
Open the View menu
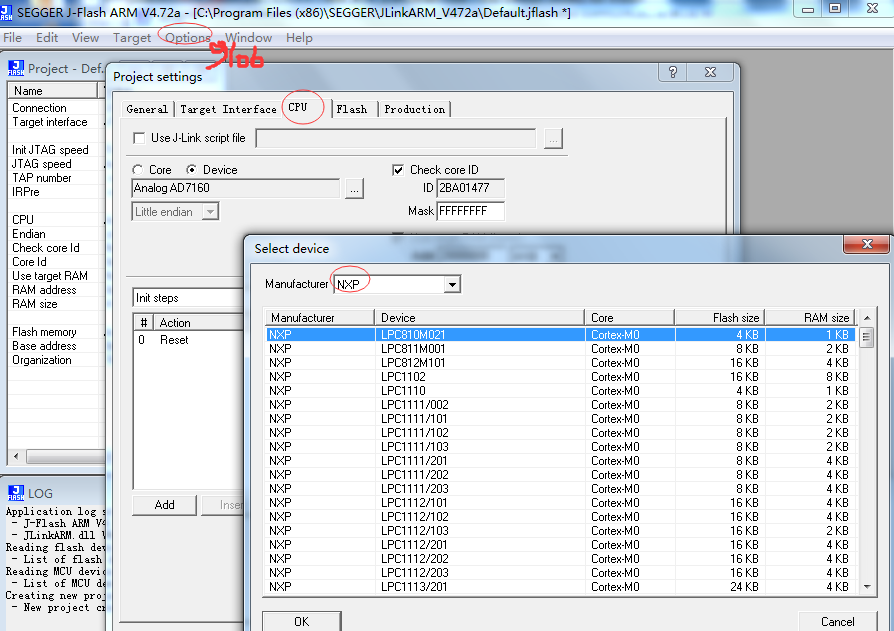pos(85,38)
